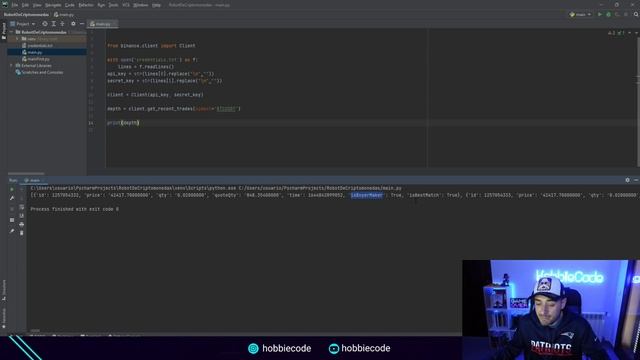This screenshot has width=640, height=360.
Task: Click the Expand All icon in Project panel
Action: point(53,24)
